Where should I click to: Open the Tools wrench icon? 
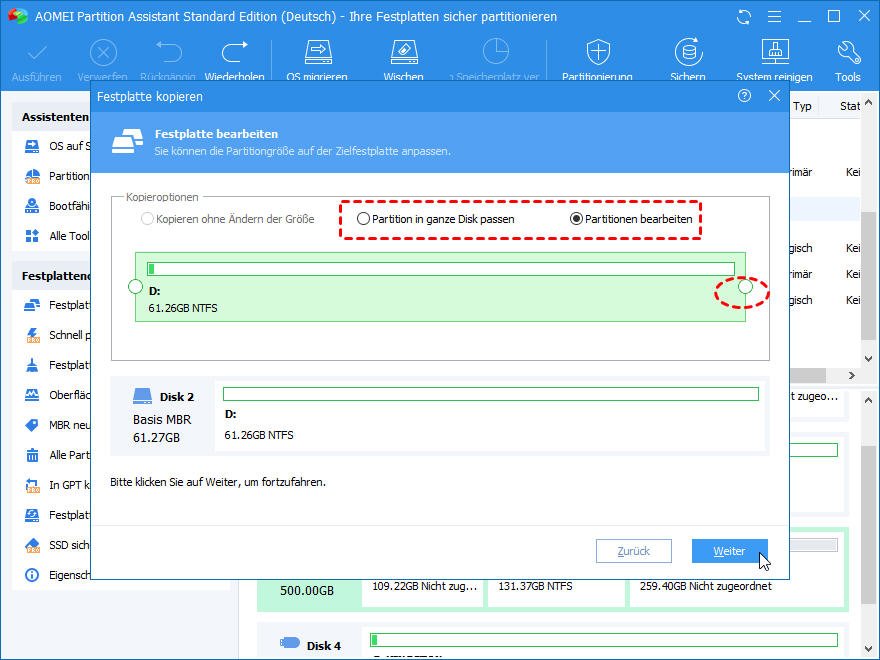(x=848, y=52)
